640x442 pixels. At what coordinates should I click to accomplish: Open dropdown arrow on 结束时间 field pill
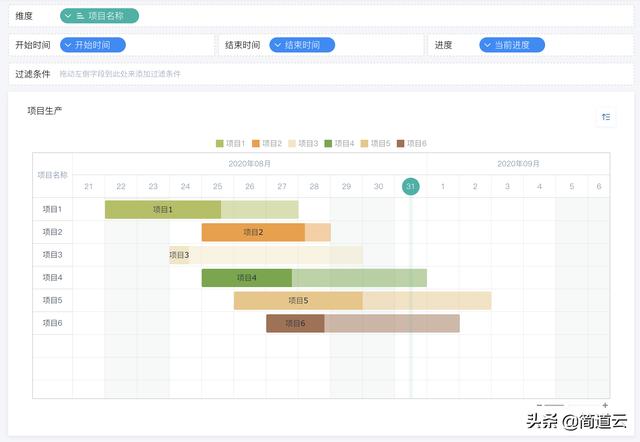click(x=278, y=45)
